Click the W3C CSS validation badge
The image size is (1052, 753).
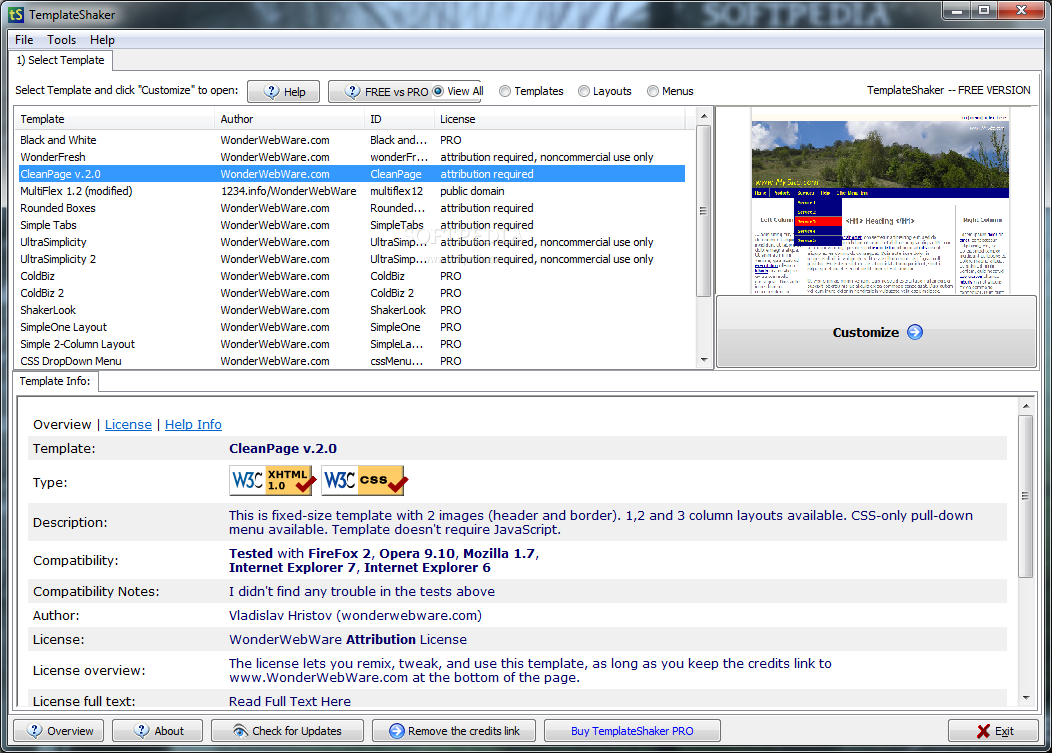click(364, 481)
